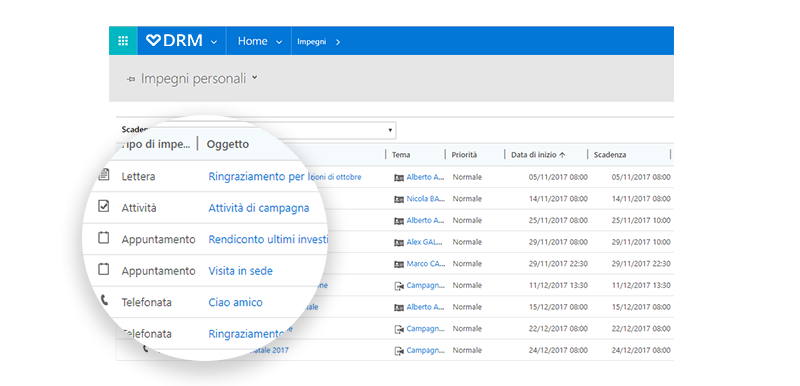The width and height of the screenshot is (800, 386).
Task: Open the Ciao amico call link
Action: point(235,302)
